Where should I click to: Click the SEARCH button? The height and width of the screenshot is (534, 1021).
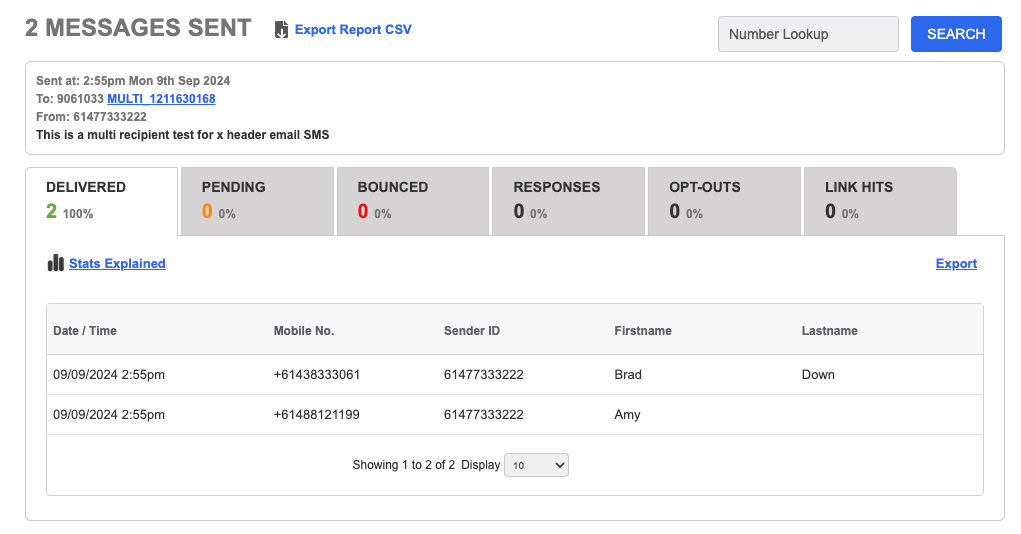pyautogui.click(x=956, y=34)
